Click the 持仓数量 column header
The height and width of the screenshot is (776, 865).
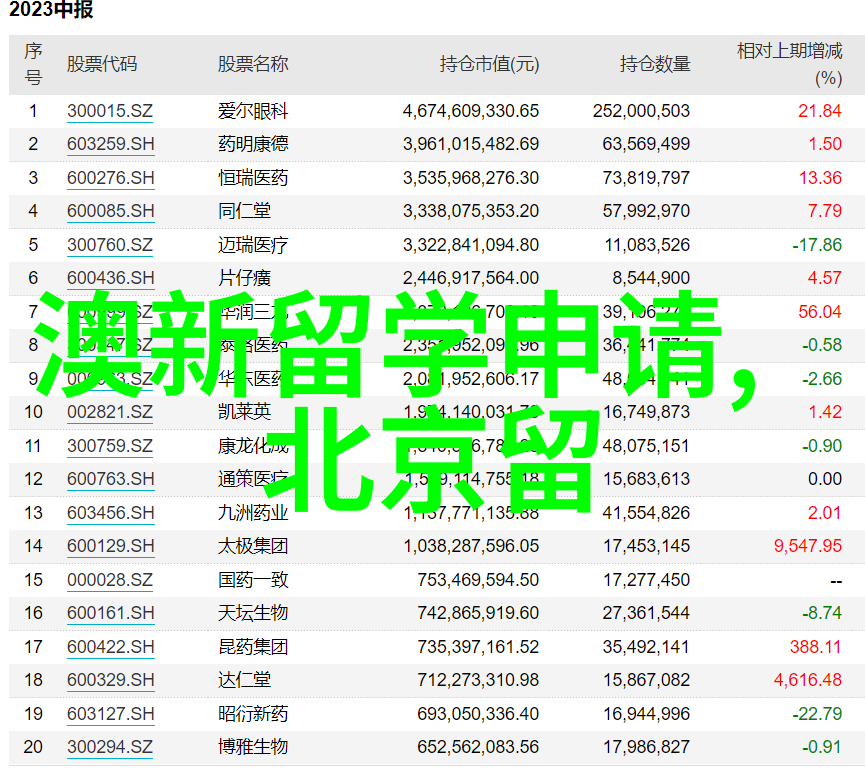click(655, 64)
